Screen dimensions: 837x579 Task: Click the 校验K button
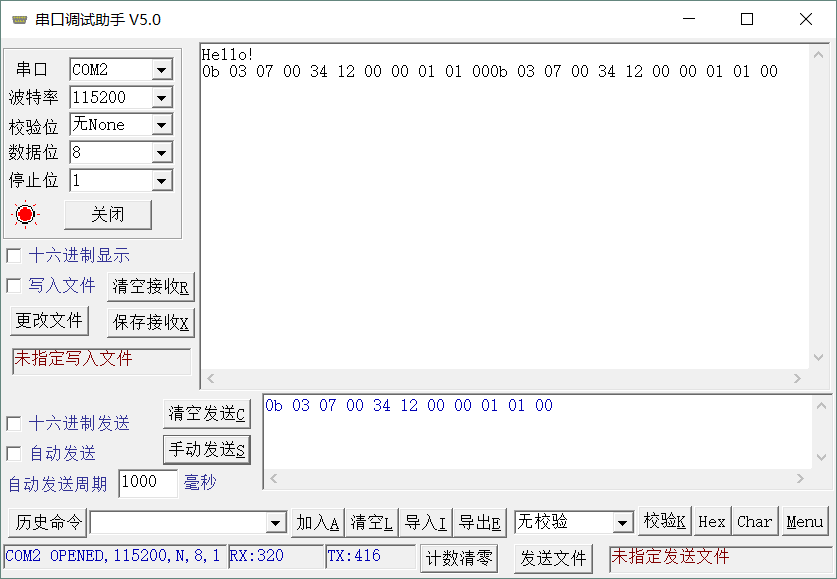tap(665, 521)
